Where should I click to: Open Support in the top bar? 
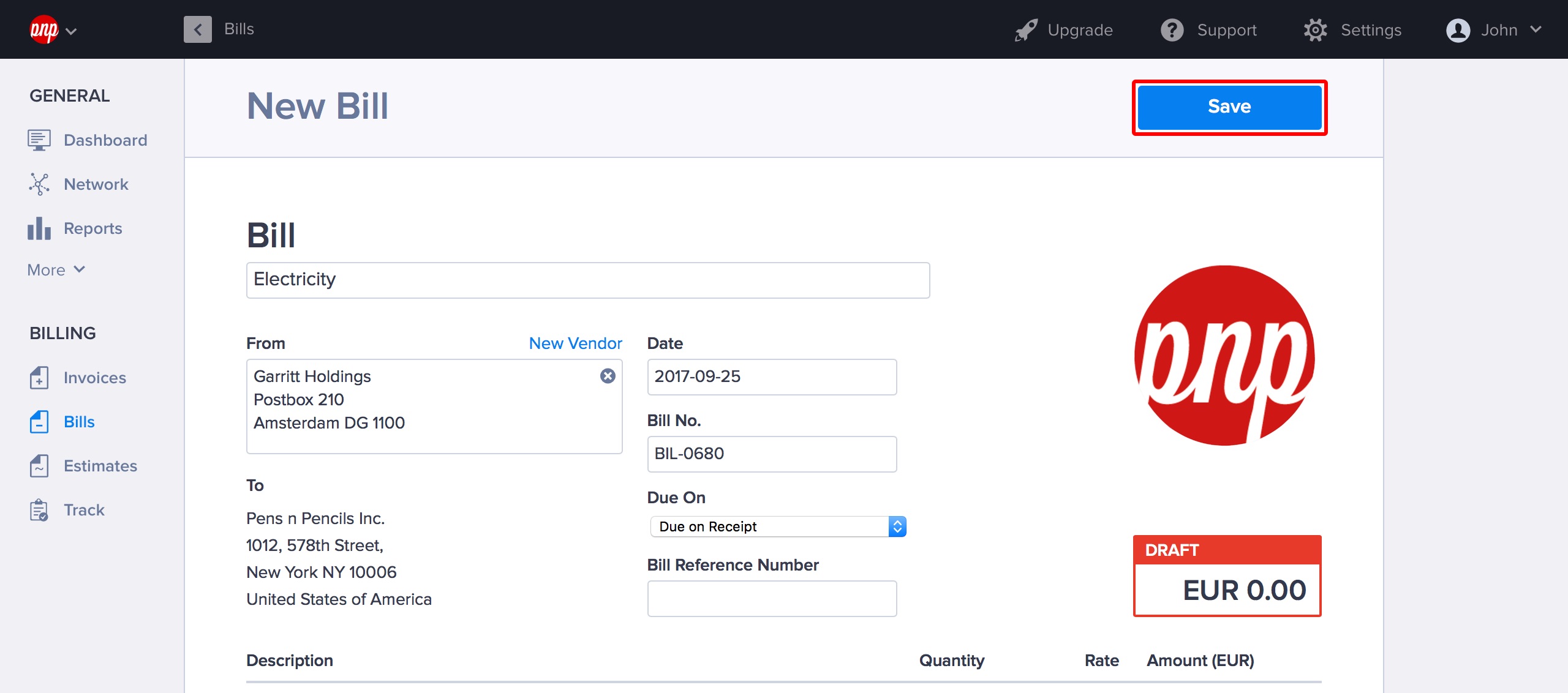[x=1208, y=30]
